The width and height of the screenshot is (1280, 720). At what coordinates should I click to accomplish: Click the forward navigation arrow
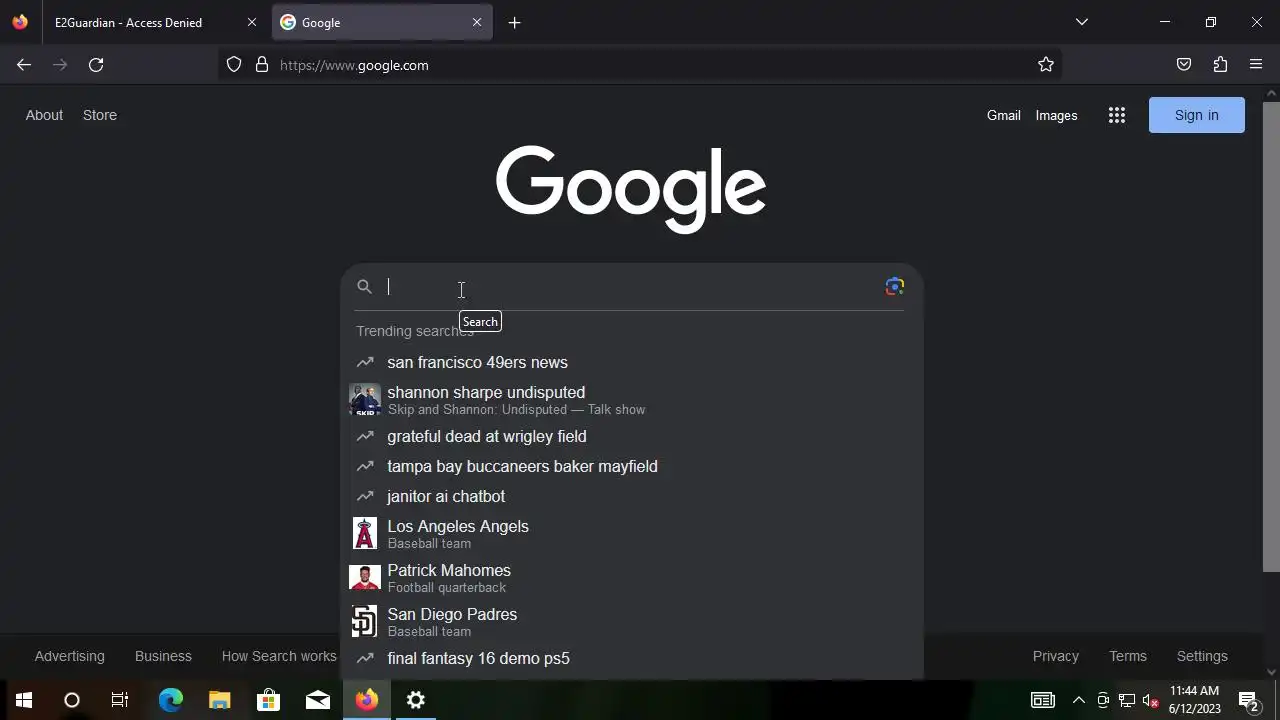coord(60,65)
